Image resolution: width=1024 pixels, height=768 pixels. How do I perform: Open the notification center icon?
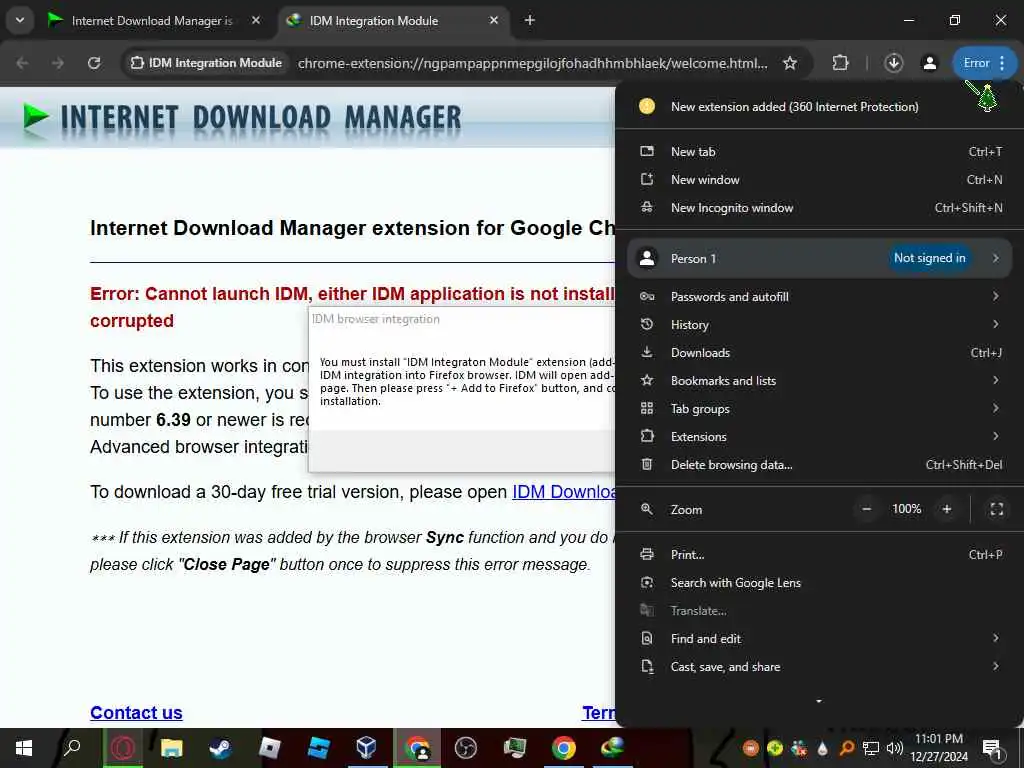point(993,748)
